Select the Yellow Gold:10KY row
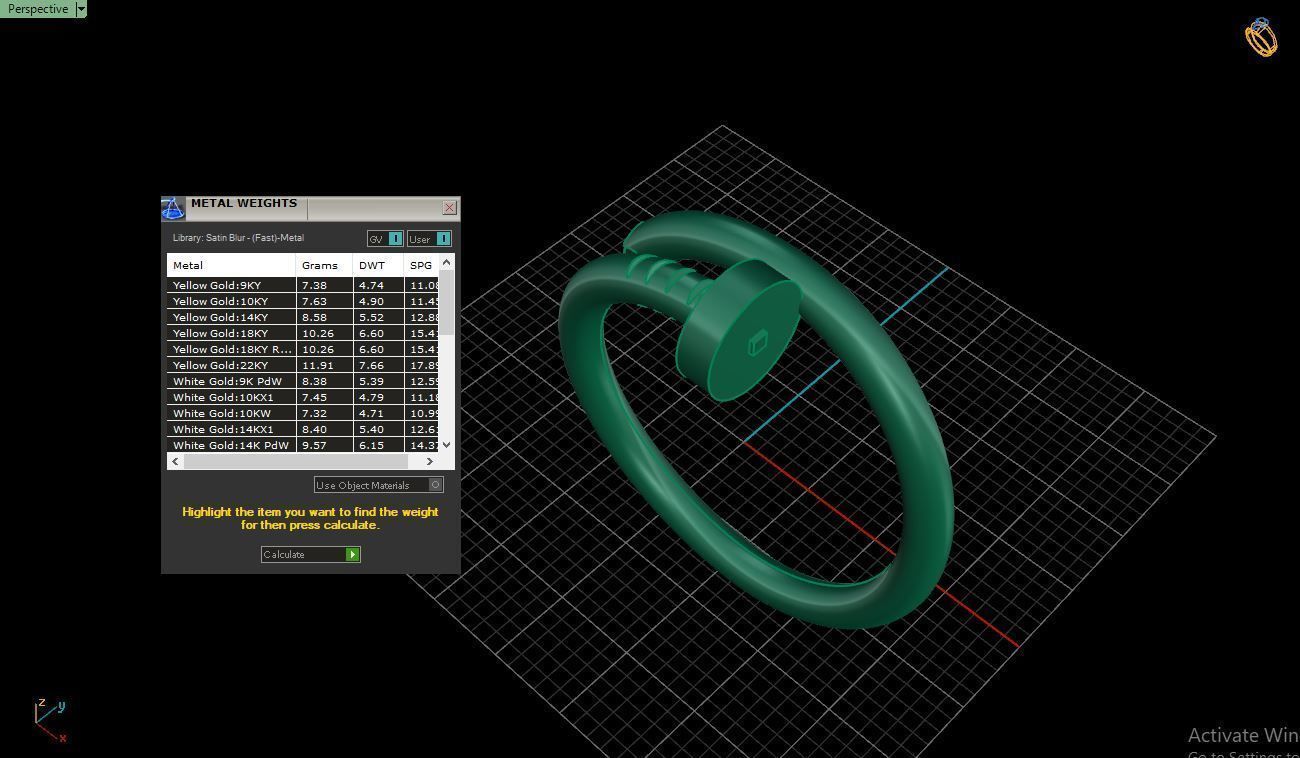 click(303, 301)
